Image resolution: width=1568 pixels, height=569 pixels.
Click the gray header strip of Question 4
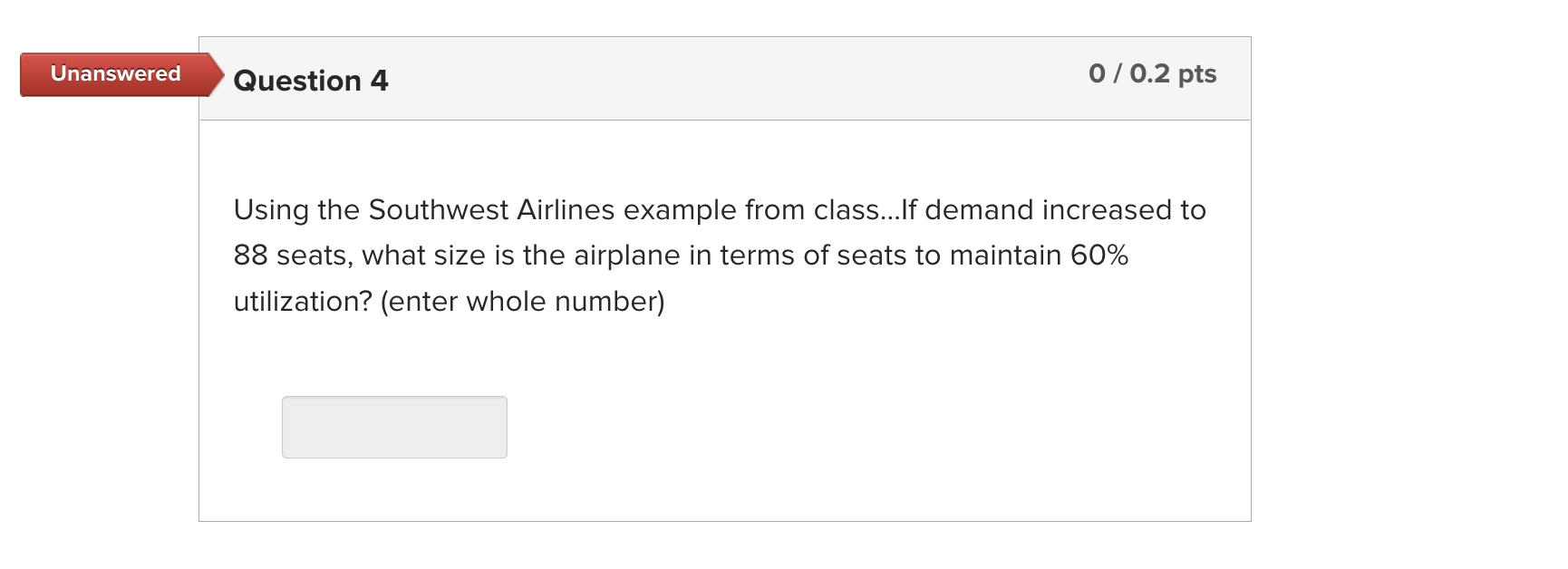[x=725, y=78]
